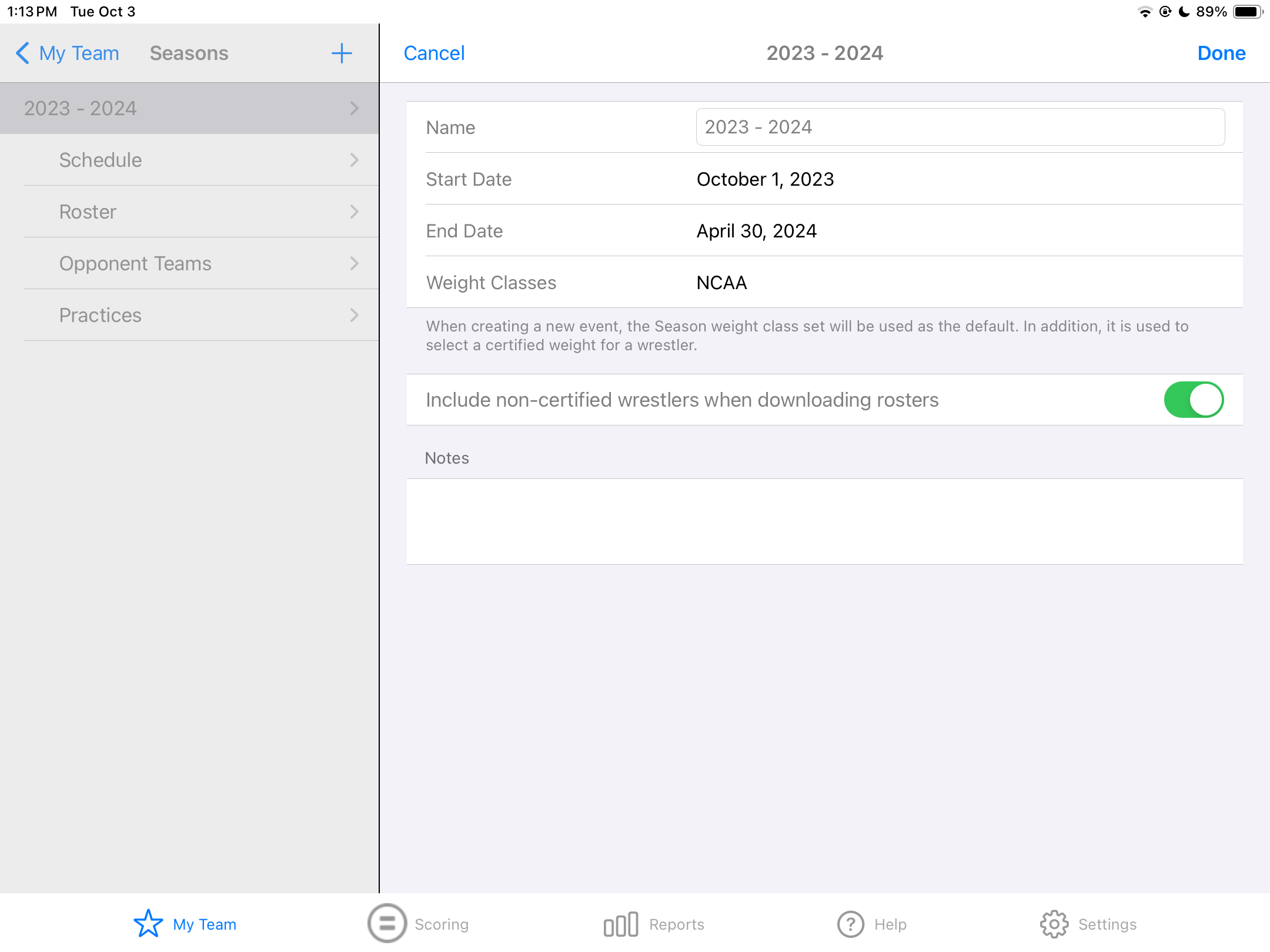
Task: Open the Schedule row chevron
Action: pyautogui.click(x=354, y=160)
